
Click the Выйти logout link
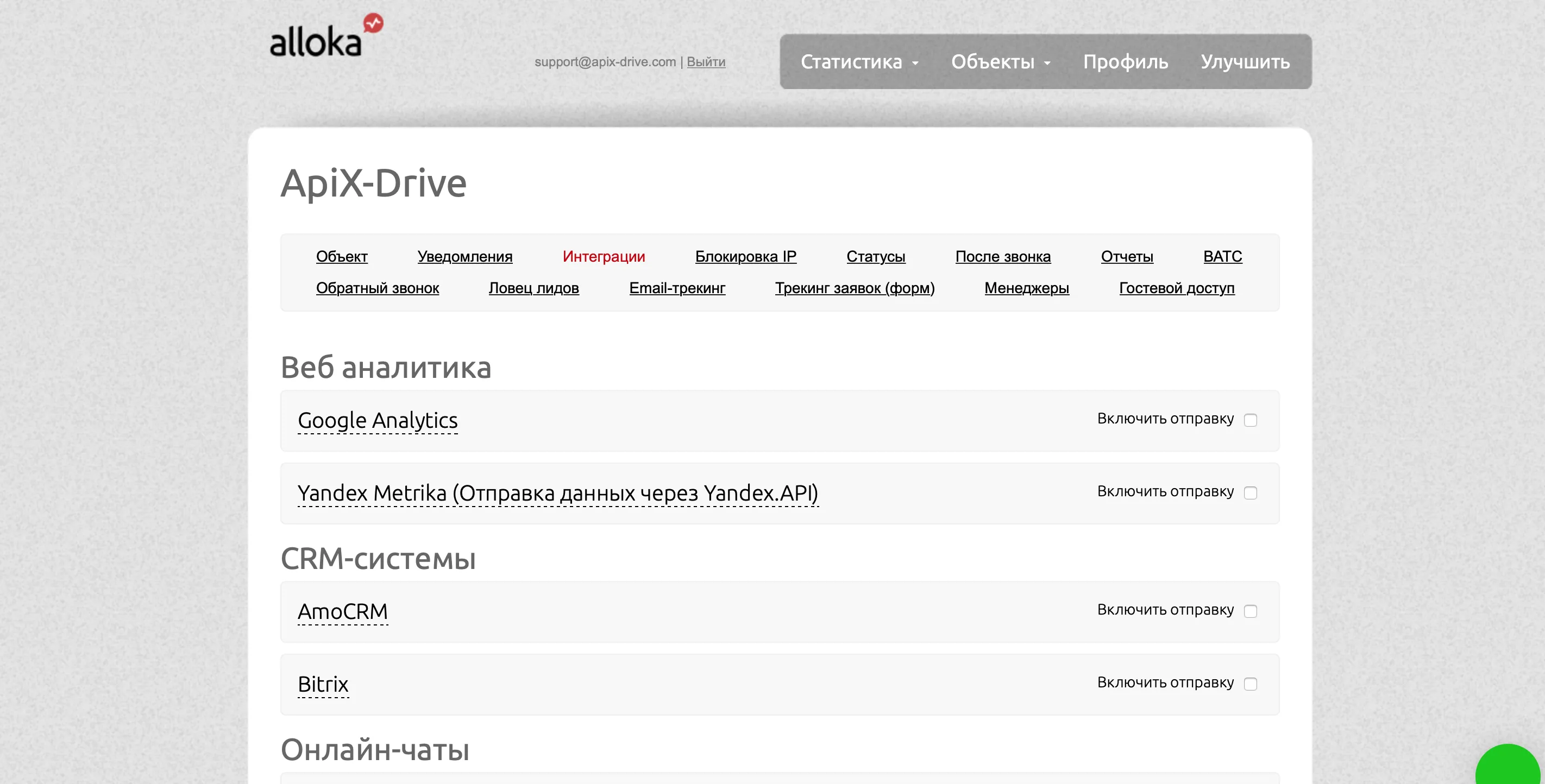(x=706, y=62)
